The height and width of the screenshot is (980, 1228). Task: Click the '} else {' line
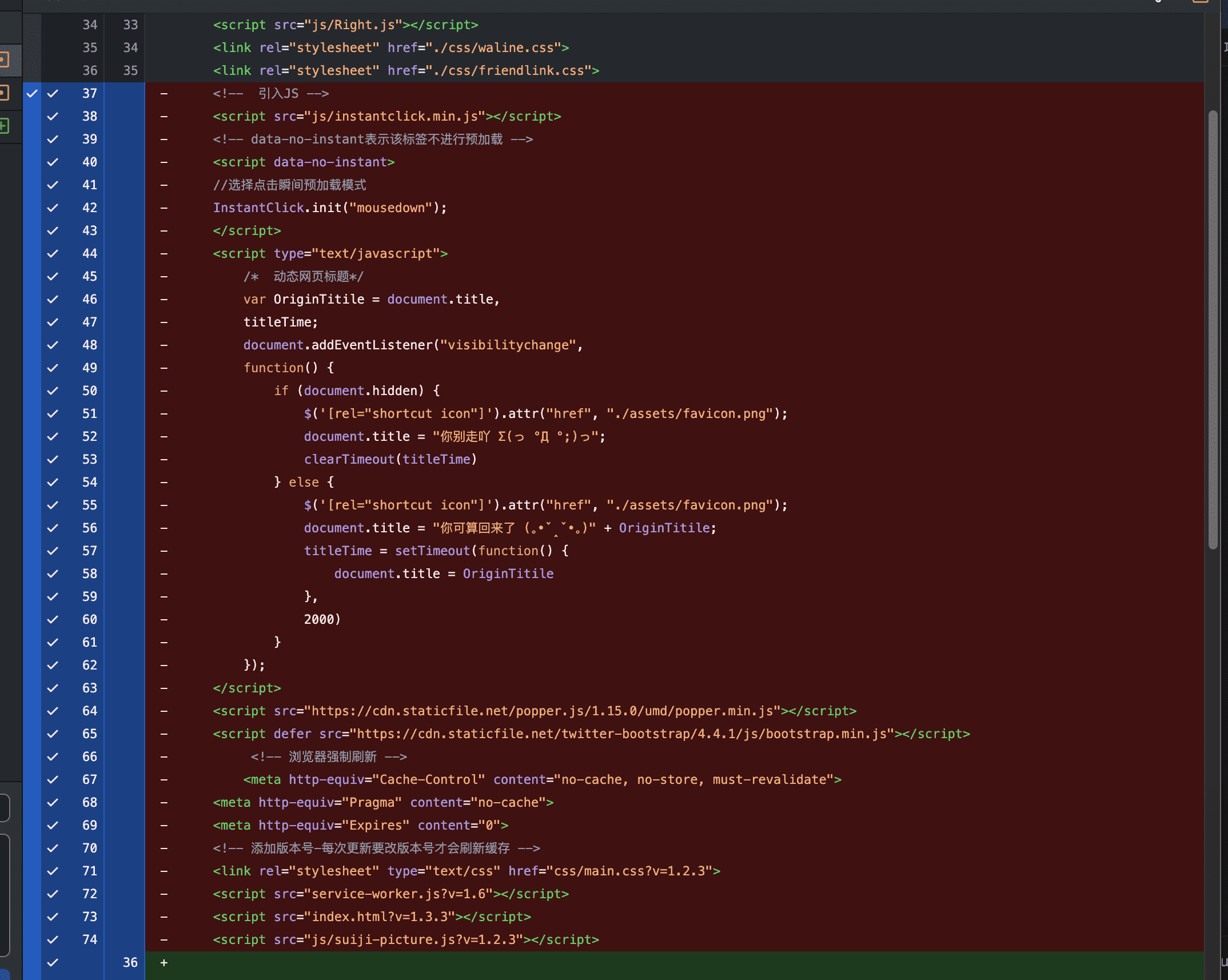click(x=304, y=482)
